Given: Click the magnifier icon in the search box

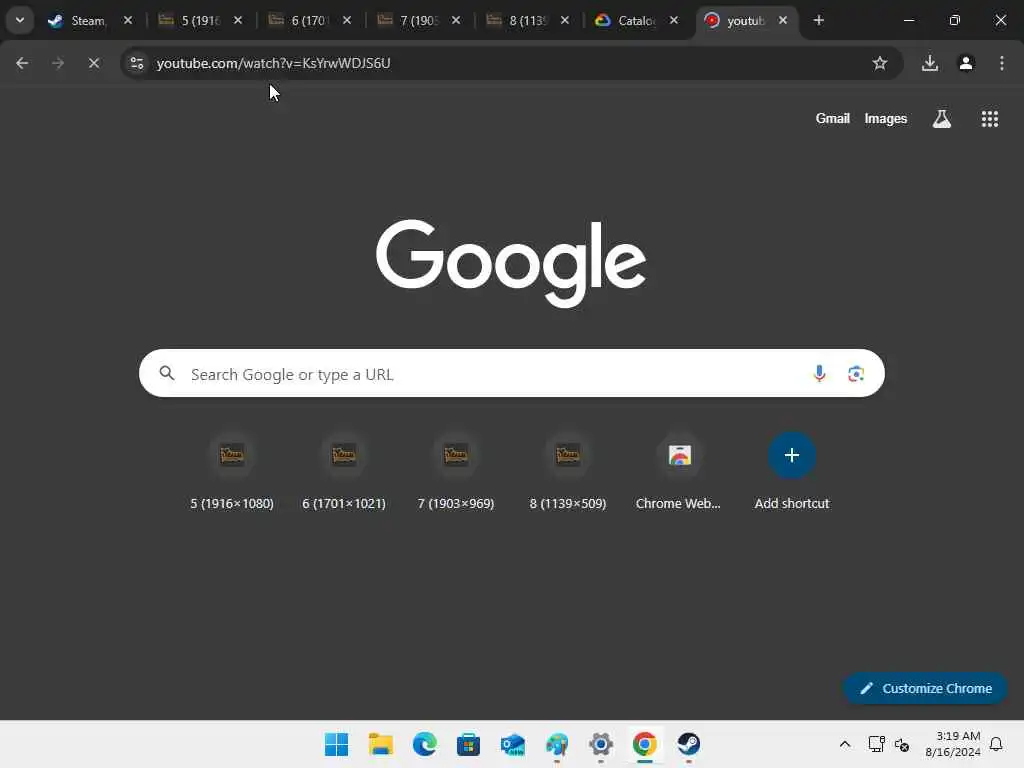Looking at the screenshot, I should [x=167, y=373].
